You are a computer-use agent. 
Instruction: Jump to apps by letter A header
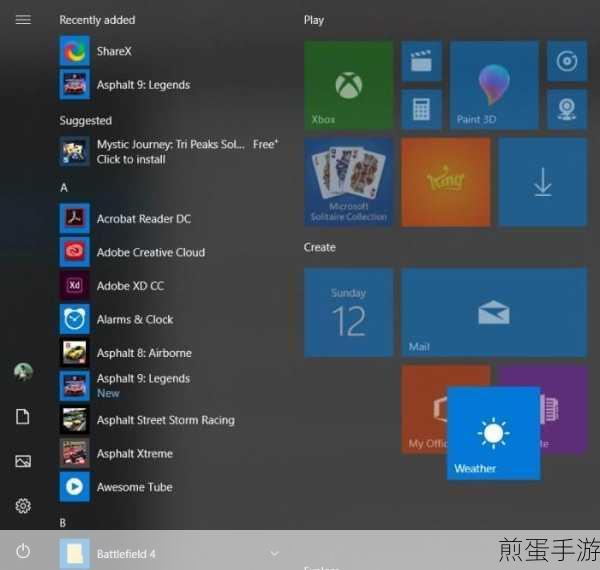(64, 187)
